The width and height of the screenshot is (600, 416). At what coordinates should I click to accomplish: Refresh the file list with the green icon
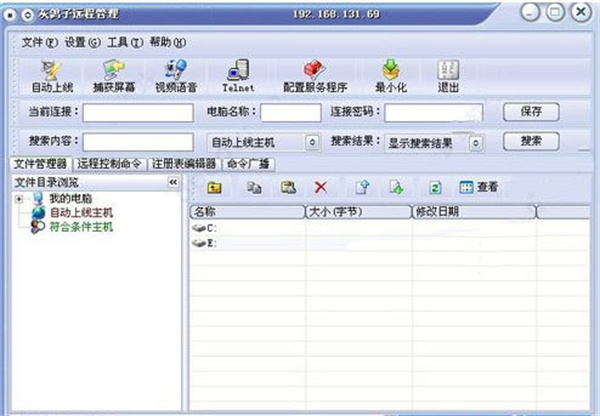(x=435, y=188)
